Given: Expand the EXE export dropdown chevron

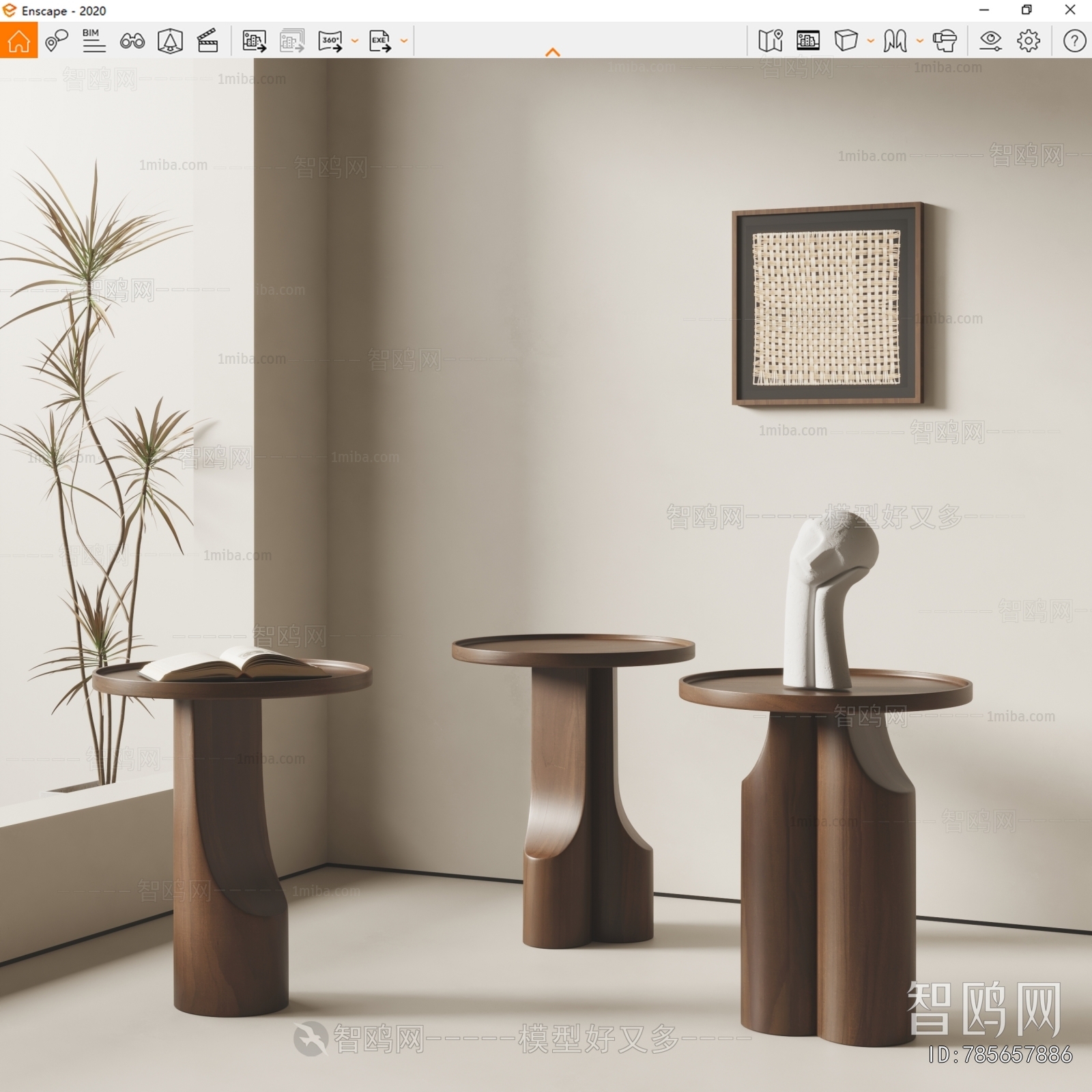Looking at the screenshot, I should click(x=403, y=42).
